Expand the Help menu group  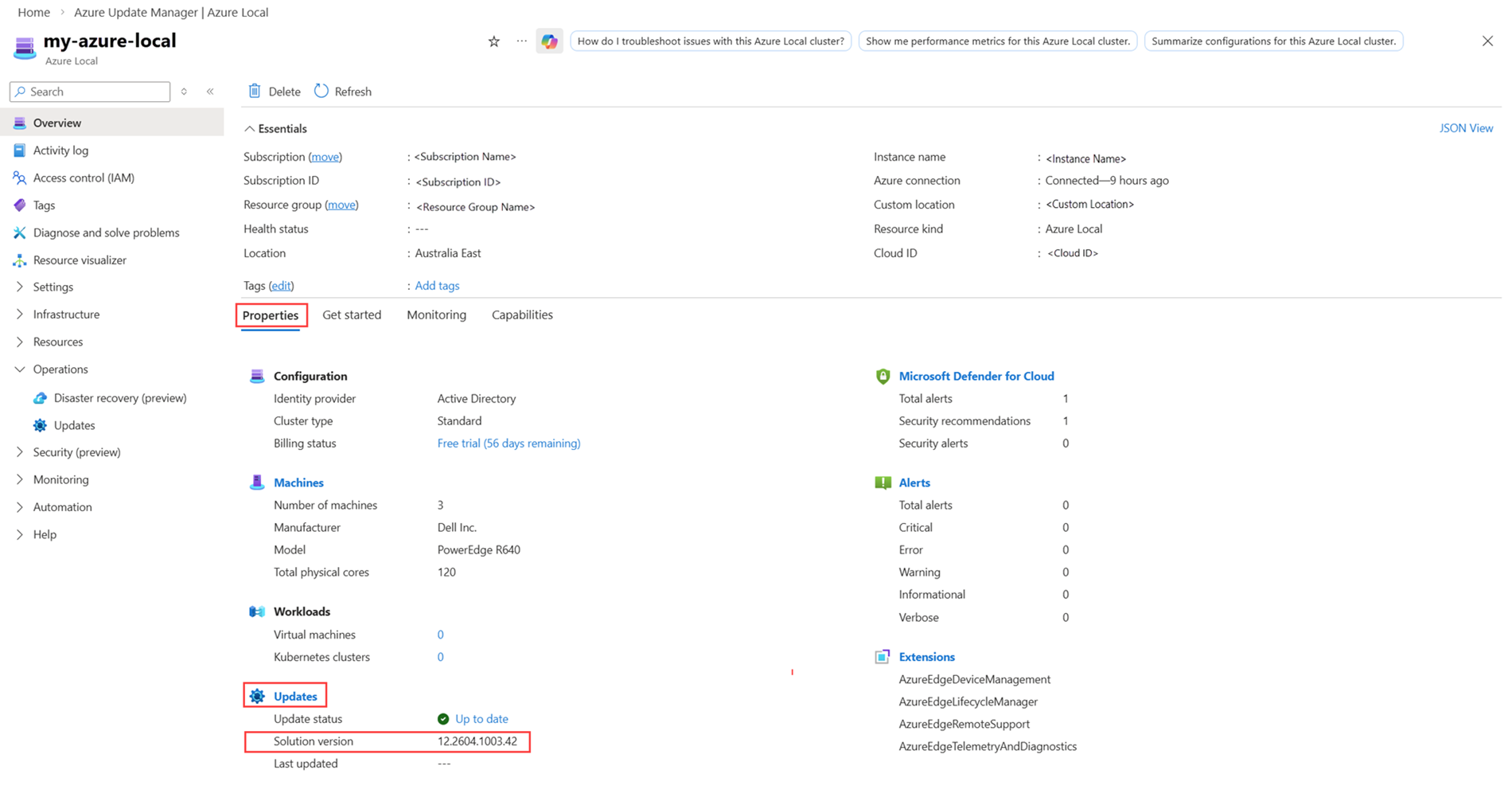click(x=20, y=534)
